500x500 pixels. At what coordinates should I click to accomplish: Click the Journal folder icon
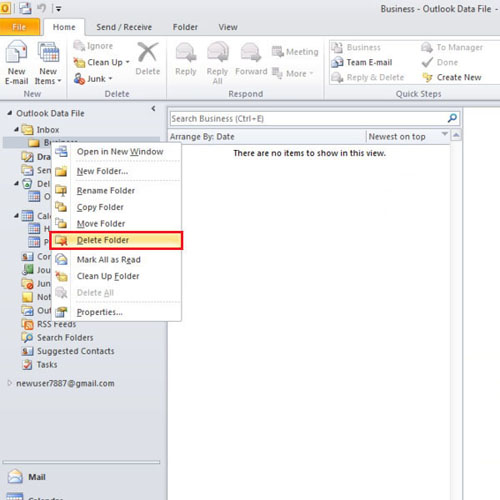click(x=27, y=270)
